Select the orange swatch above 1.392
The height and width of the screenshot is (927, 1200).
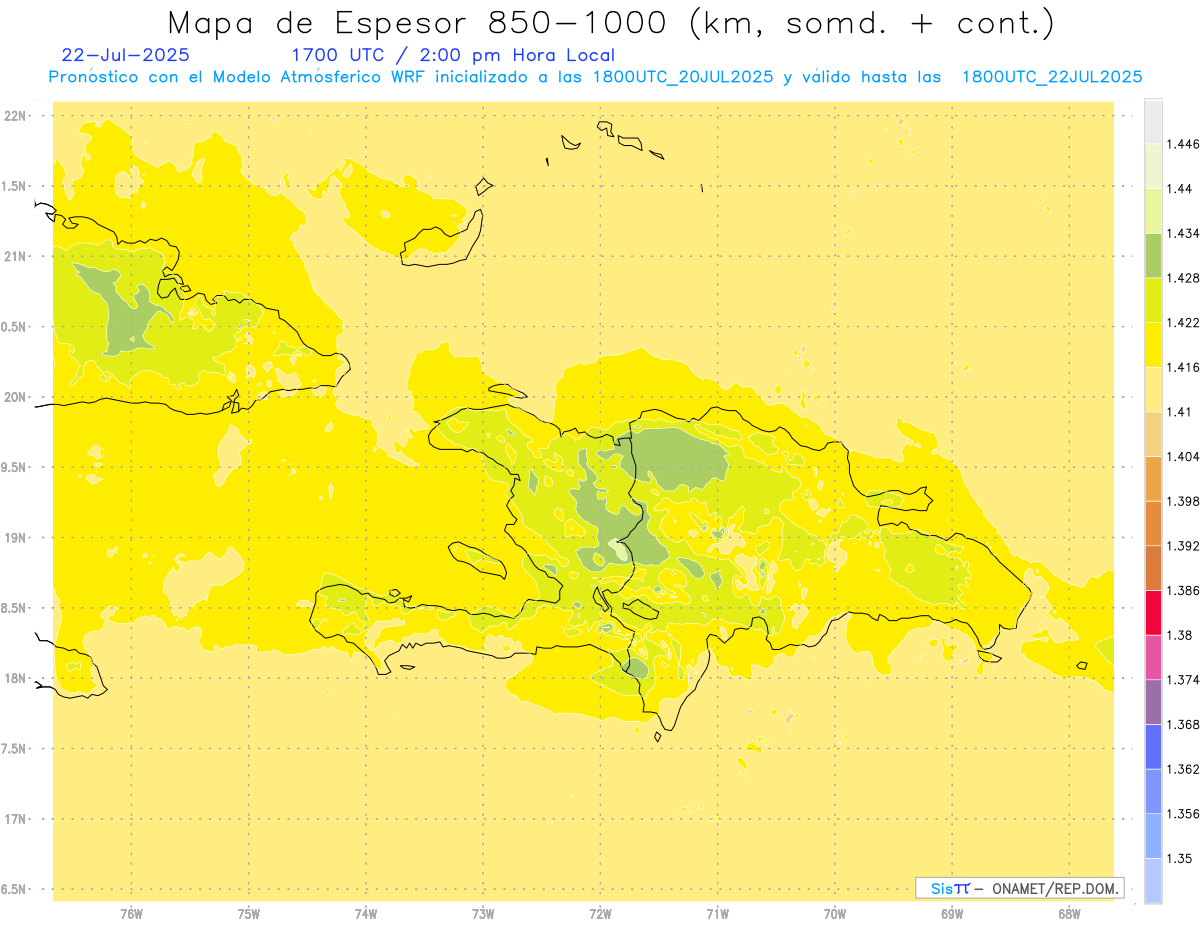pyautogui.click(x=1153, y=523)
